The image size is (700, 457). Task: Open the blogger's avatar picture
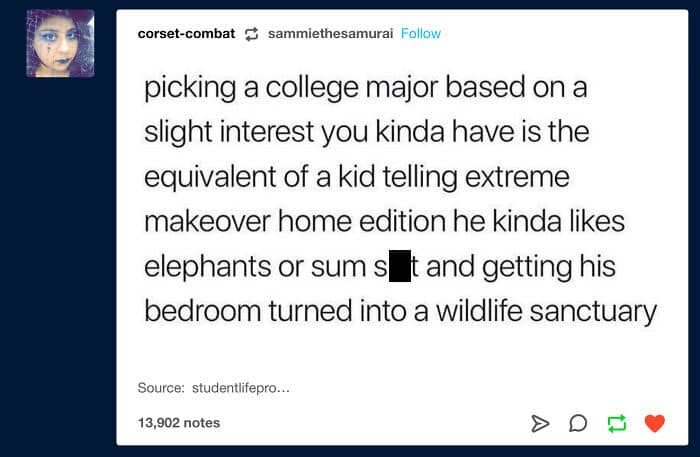point(60,43)
